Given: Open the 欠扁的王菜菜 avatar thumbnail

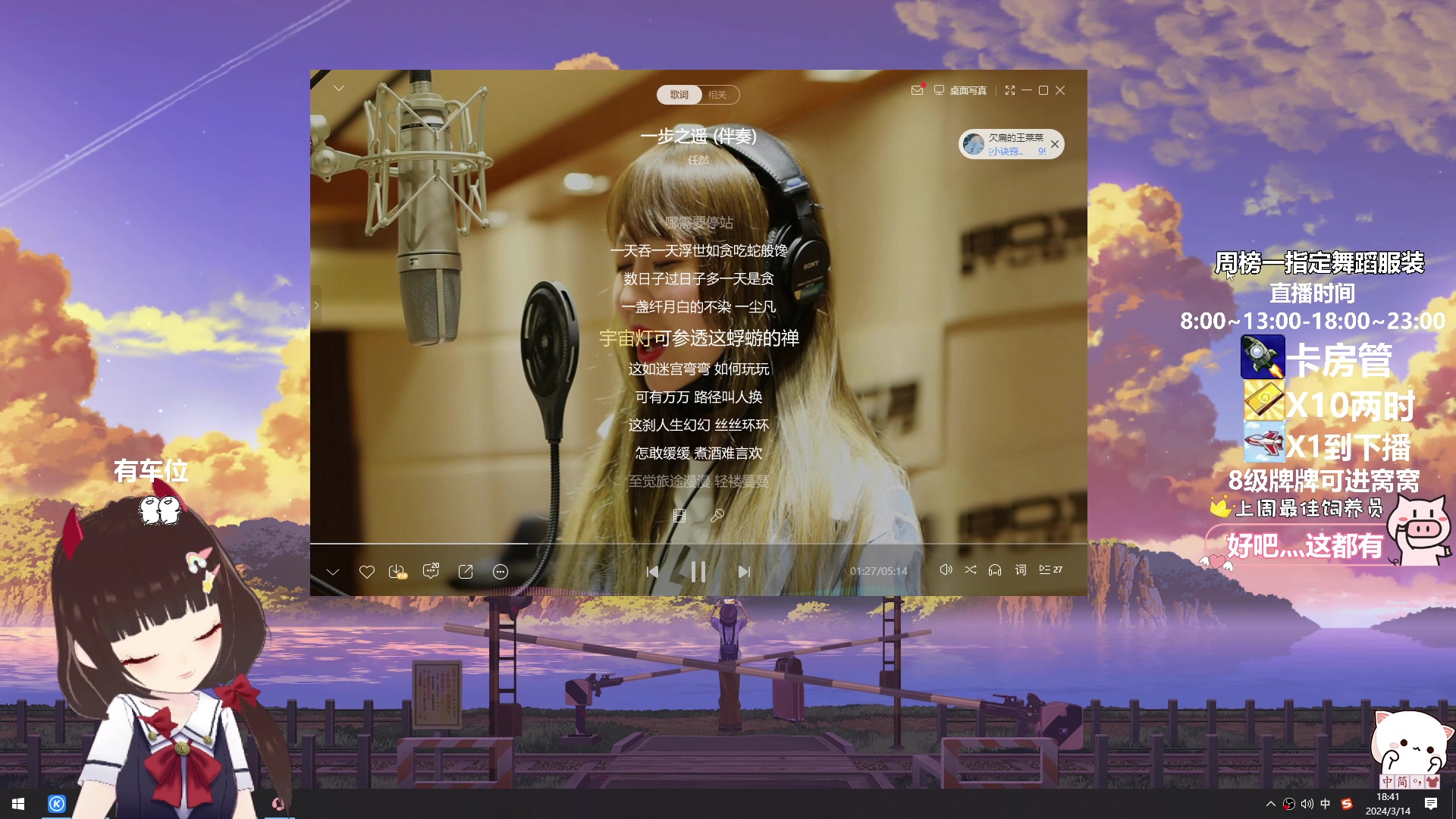Looking at the screenshot, I should 974,144.
